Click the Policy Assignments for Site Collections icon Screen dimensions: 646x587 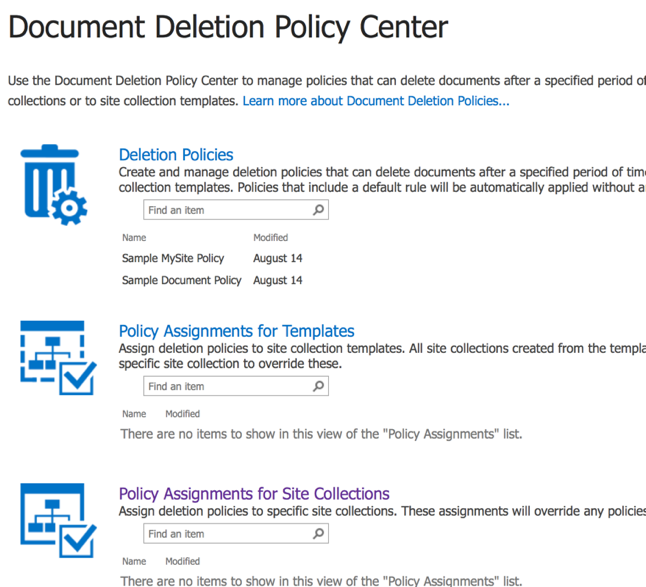point(58,519)
